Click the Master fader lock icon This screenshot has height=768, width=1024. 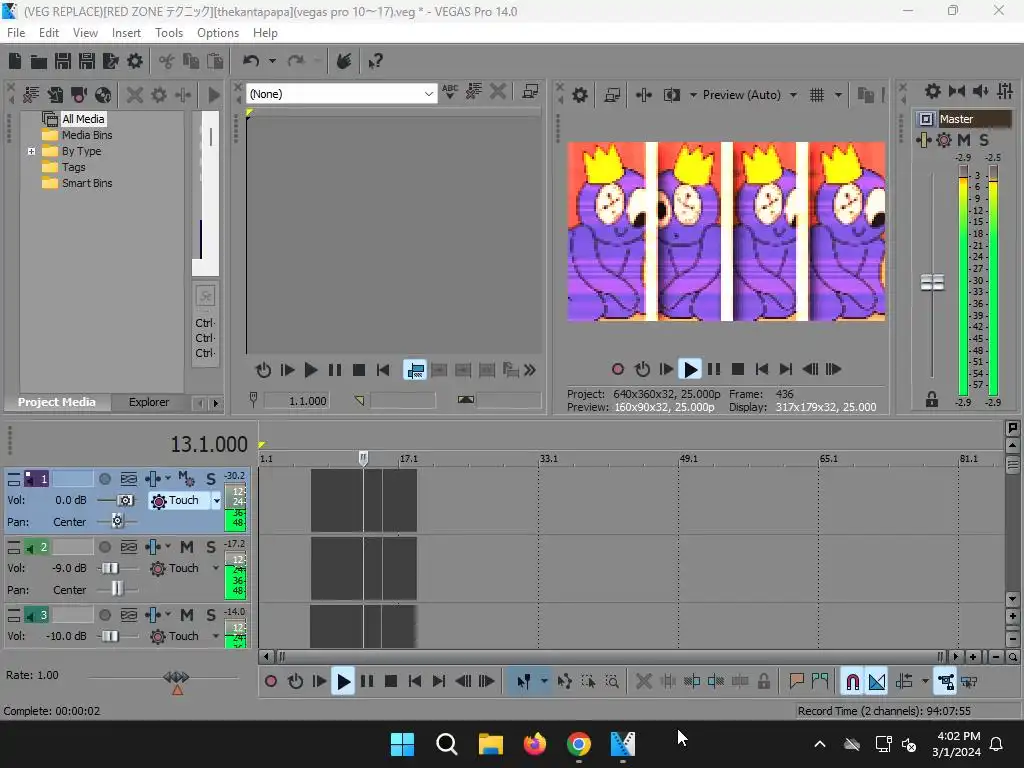coord(932,399)
